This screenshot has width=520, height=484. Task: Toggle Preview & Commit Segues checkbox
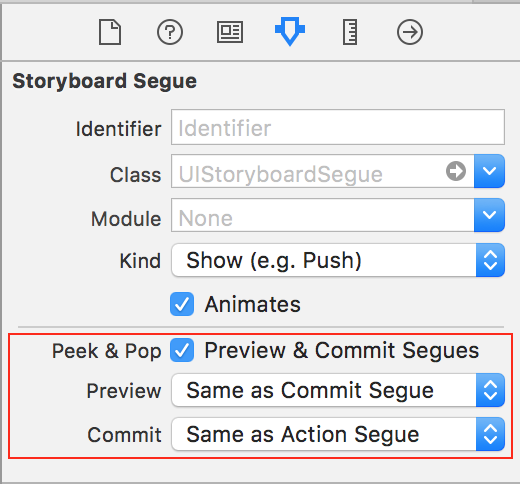click(182, 350)
